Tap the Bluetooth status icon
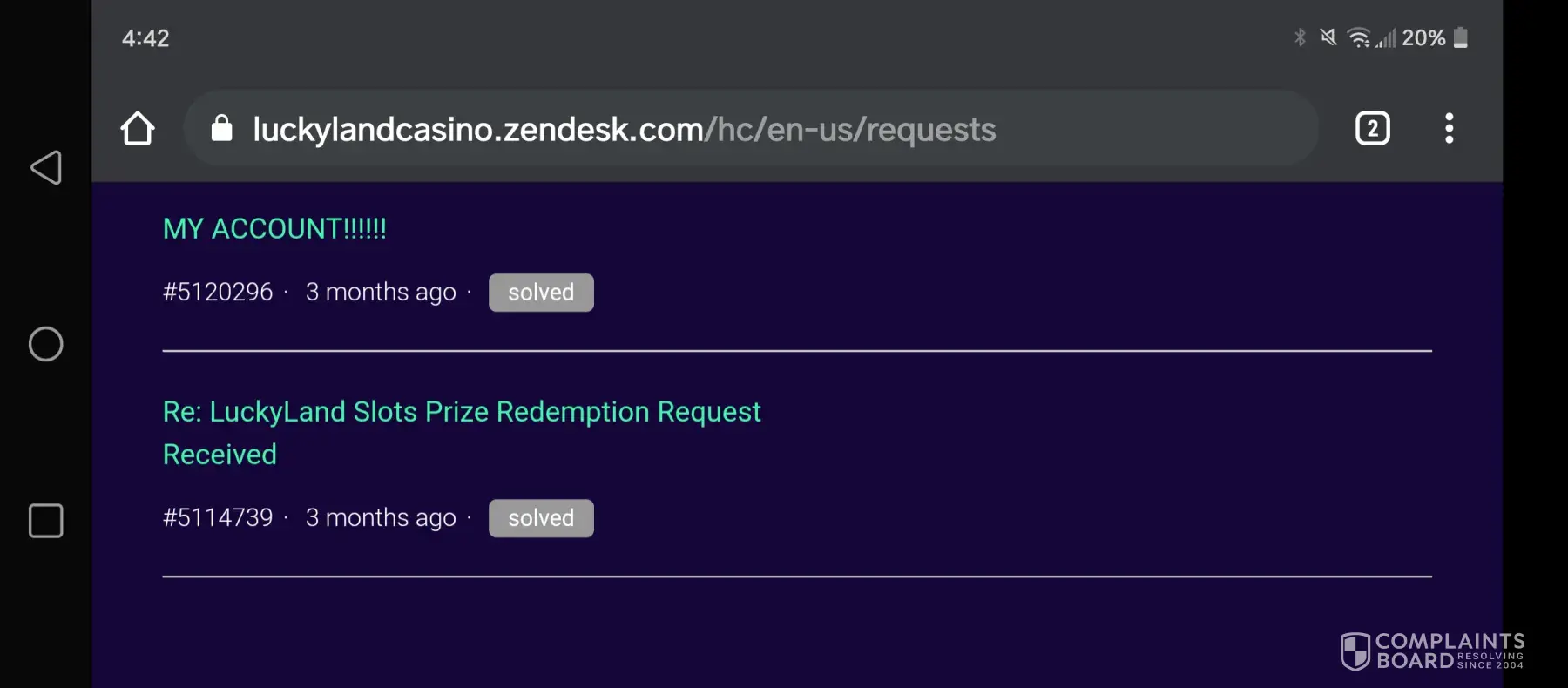 click(1300, 37)
